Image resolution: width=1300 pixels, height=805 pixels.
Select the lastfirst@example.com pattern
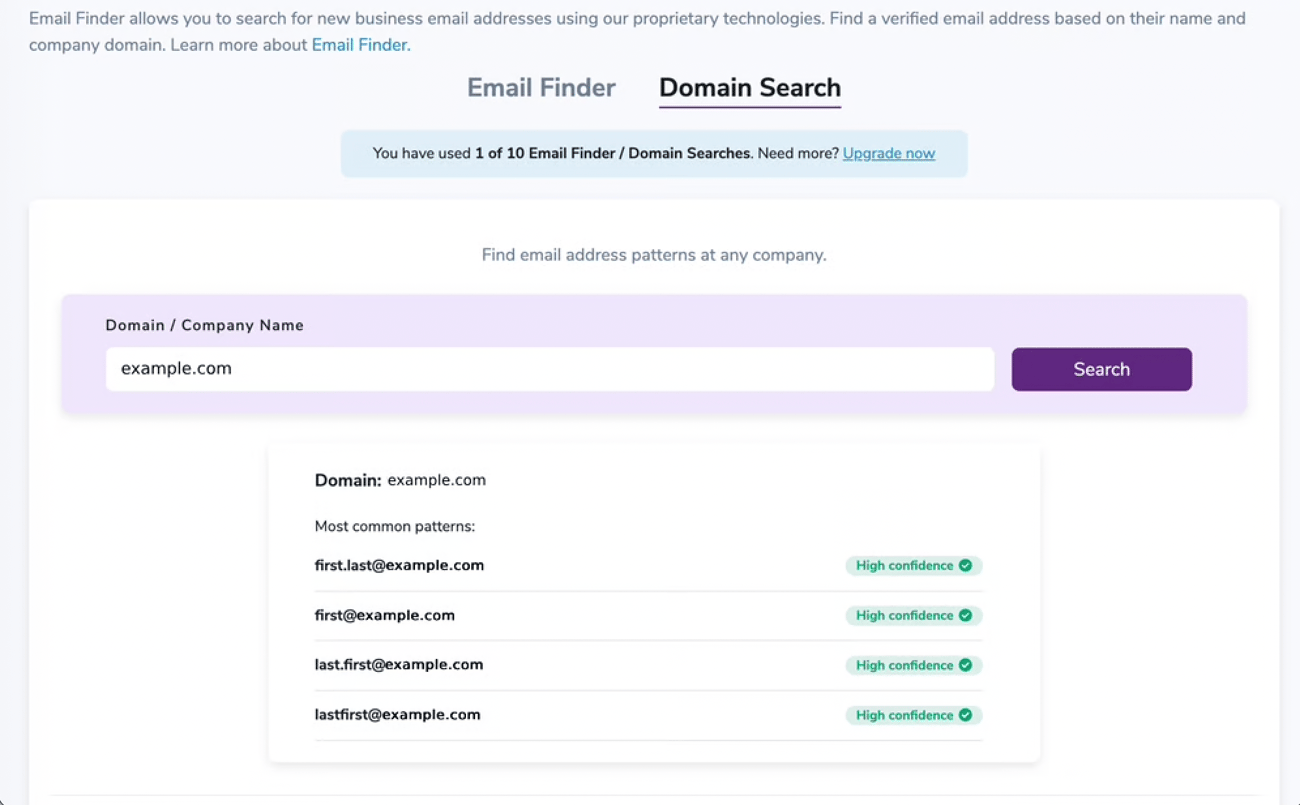point(398,714)
